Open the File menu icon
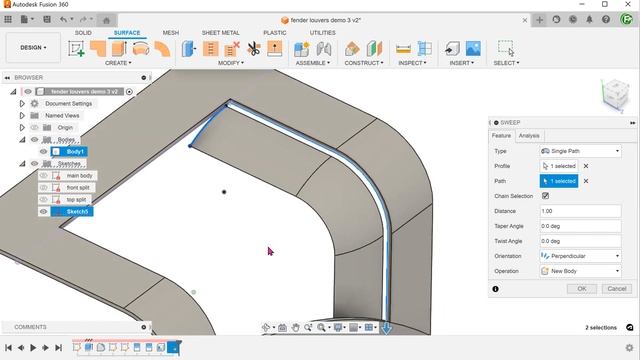Viewport: 640px width, 360px height. pos(27,19)
